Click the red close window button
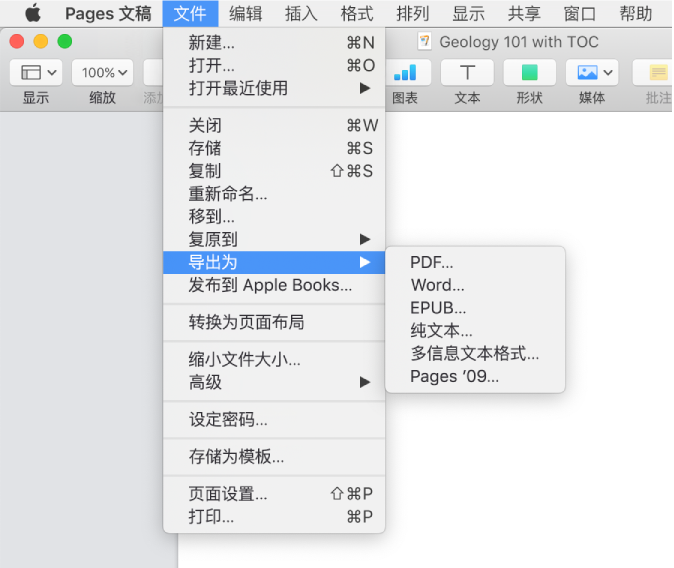The height and width of the screenshot is (568, 674). (x=17, y=41)
